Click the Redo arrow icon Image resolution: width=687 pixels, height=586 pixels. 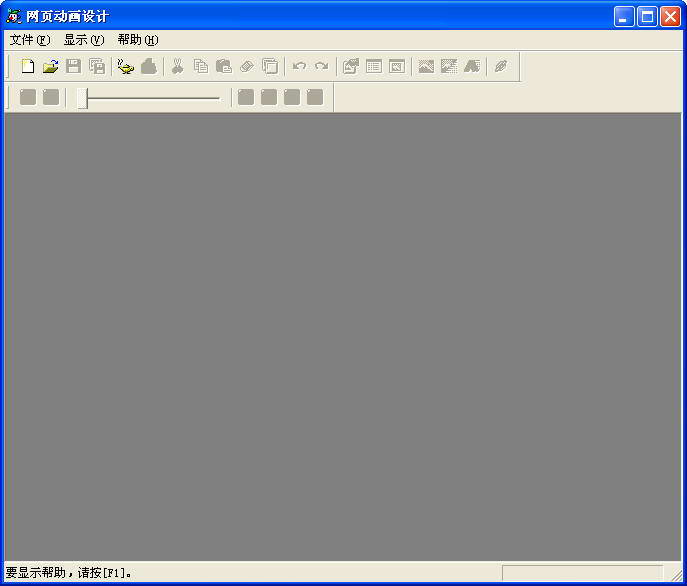(x=322, y=67)
